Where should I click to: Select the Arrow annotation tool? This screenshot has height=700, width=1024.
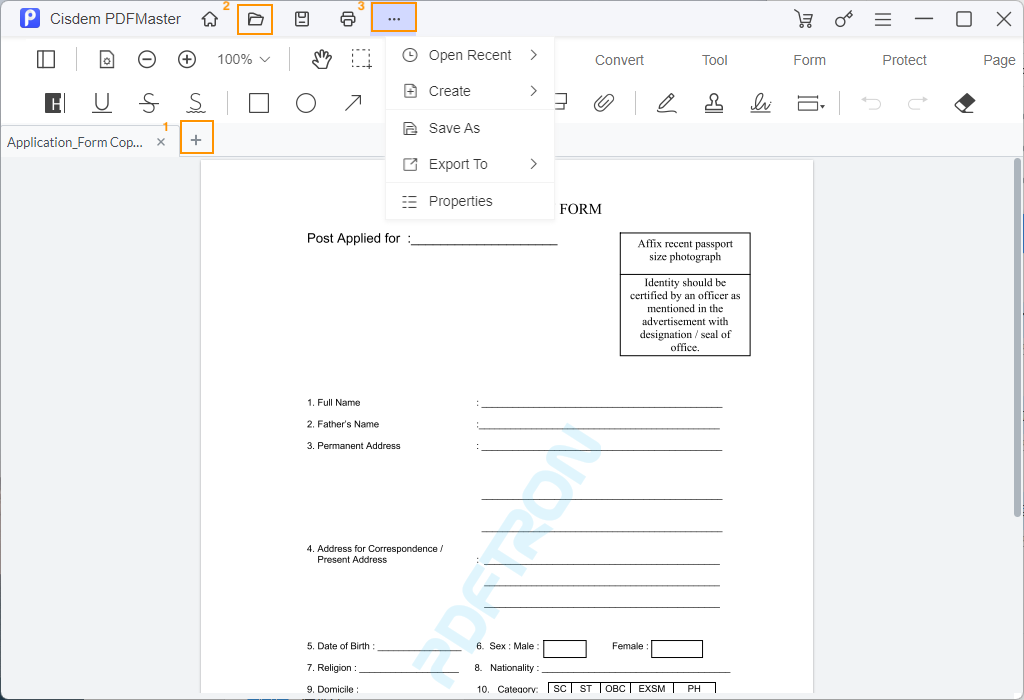click(x=353, y=102)
